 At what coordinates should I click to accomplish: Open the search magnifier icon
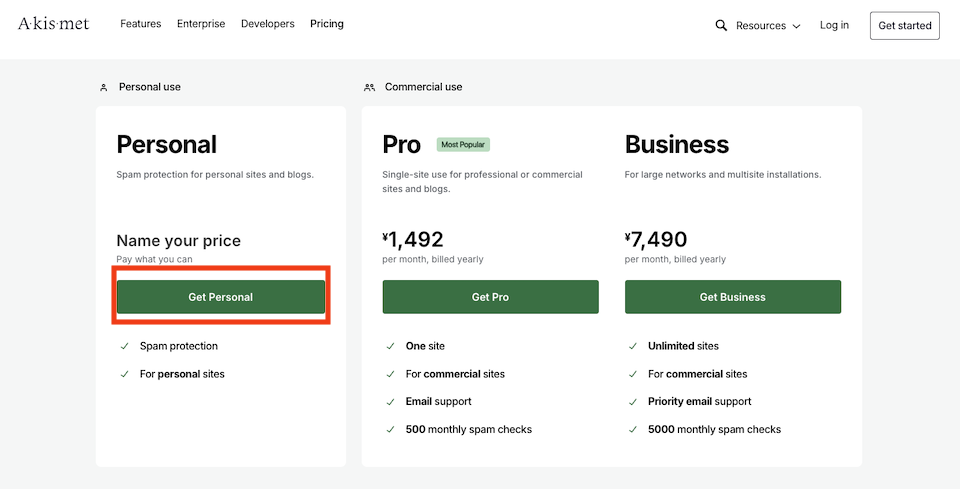click(x=721, y=25)
